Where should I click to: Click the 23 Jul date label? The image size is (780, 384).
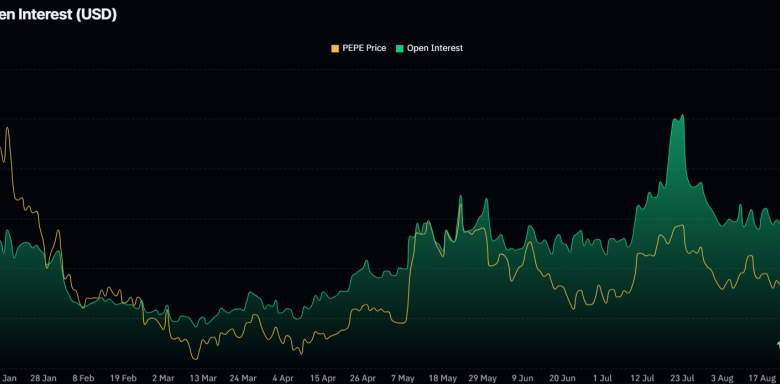pos(682,379)
